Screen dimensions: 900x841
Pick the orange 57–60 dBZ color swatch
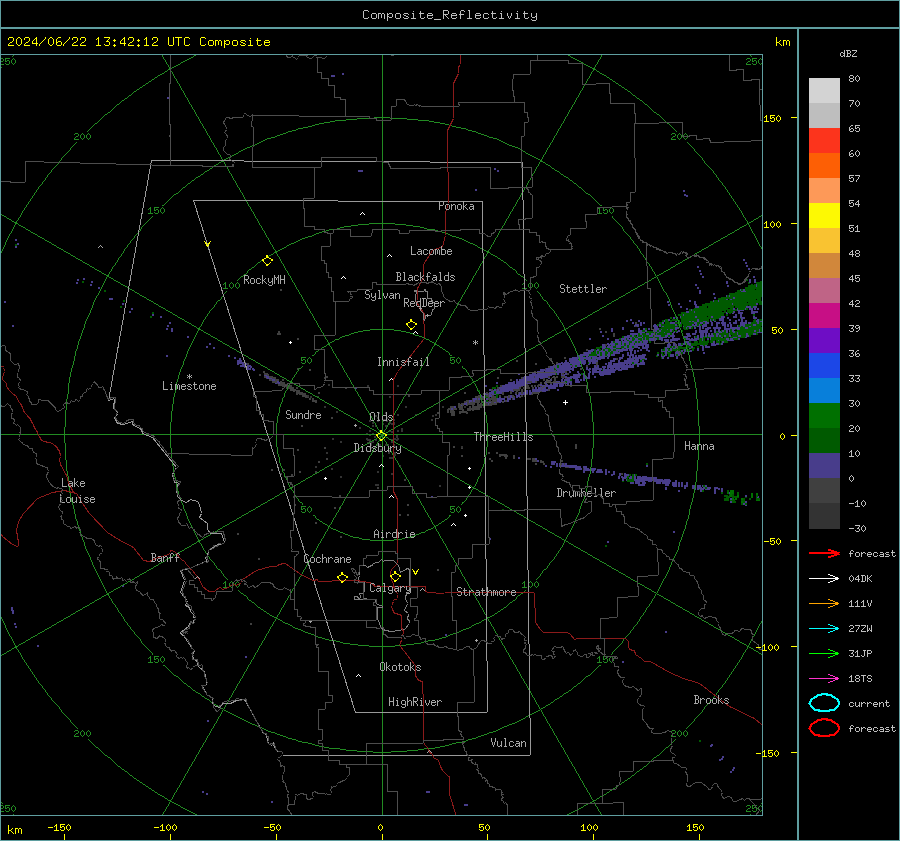click(x=824, y=165)
